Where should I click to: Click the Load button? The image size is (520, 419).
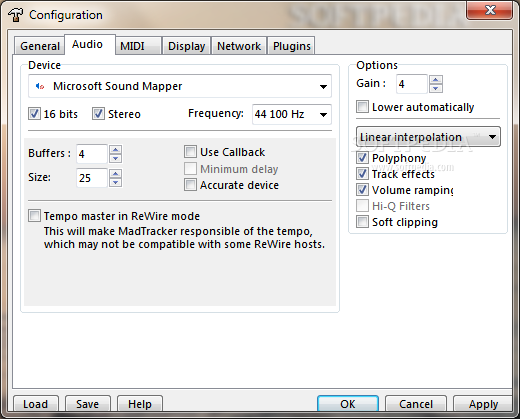(36, 404)
